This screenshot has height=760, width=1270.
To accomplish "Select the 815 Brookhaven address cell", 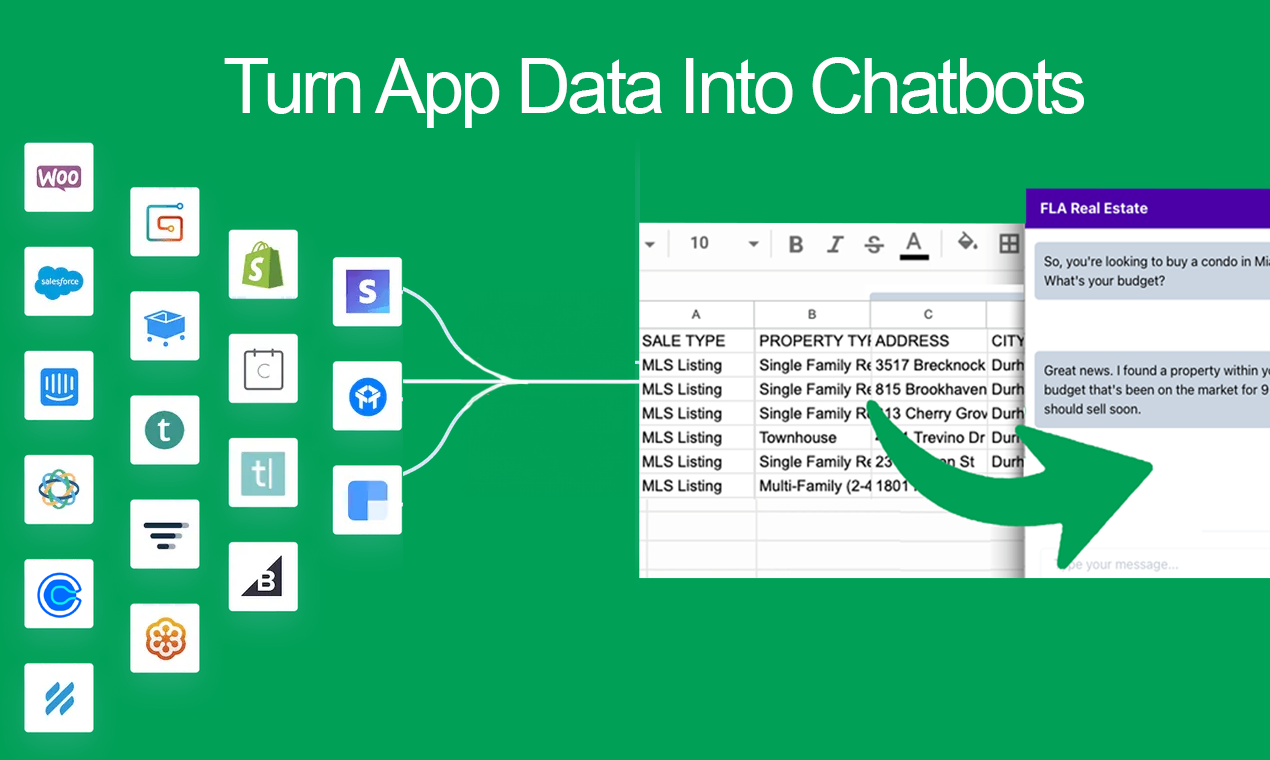I will coord(929,389).
